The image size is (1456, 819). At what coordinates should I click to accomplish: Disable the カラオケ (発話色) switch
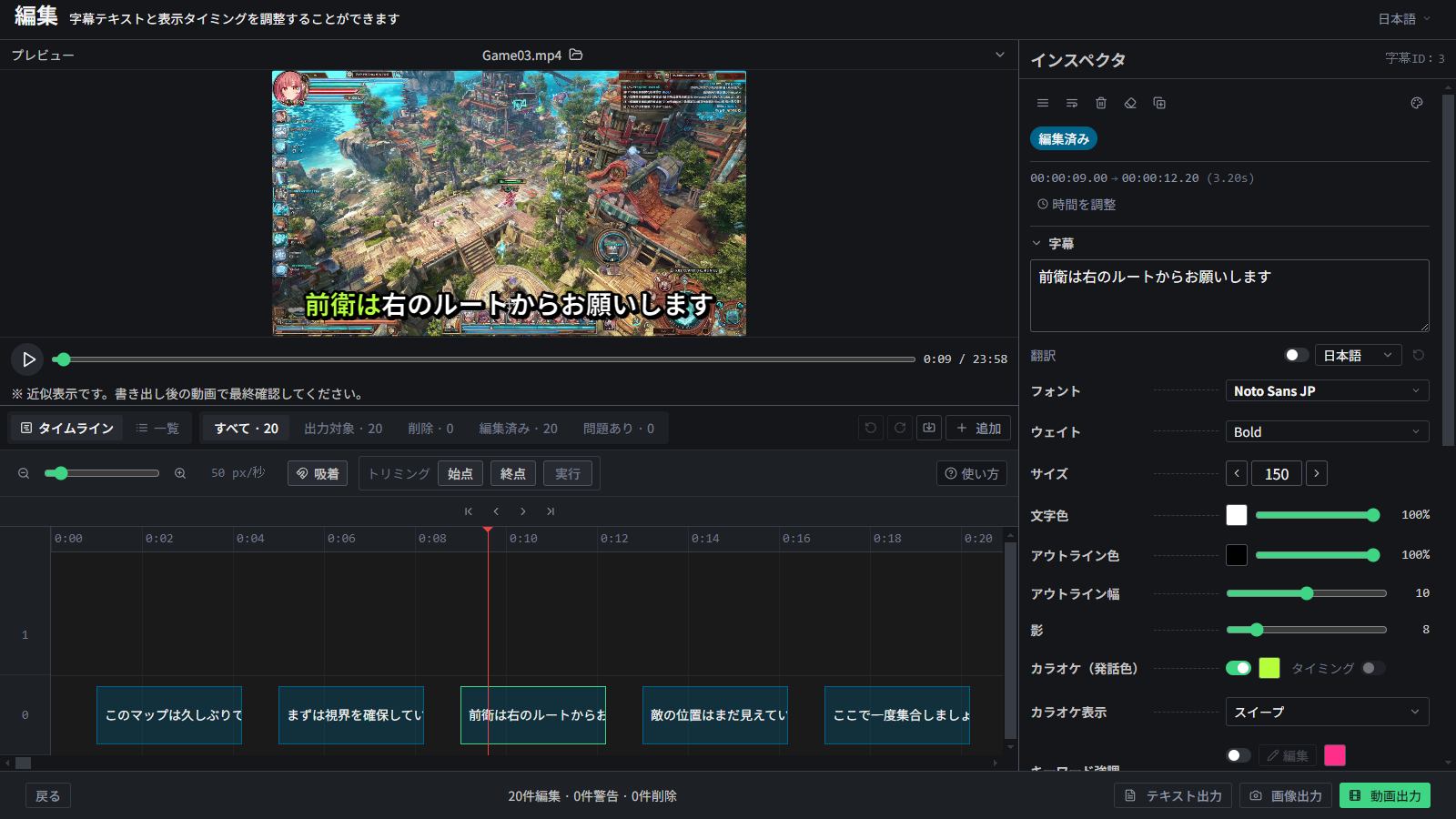pos(1239,668)
